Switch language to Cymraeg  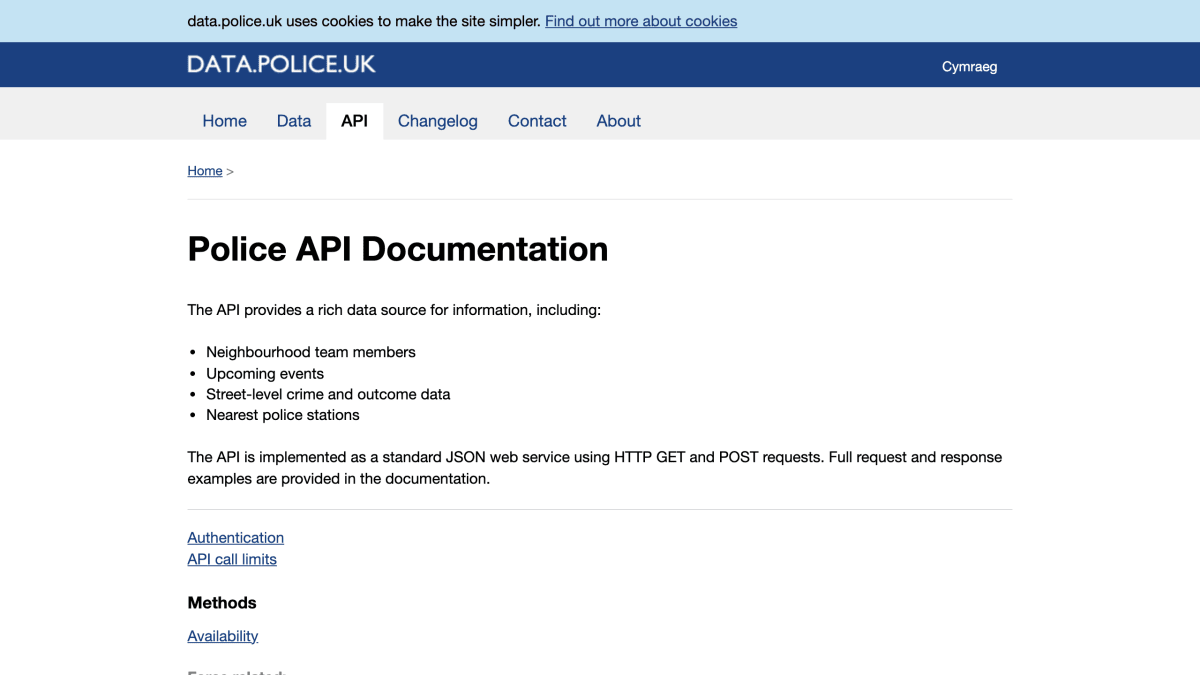(x=969, y=67)
